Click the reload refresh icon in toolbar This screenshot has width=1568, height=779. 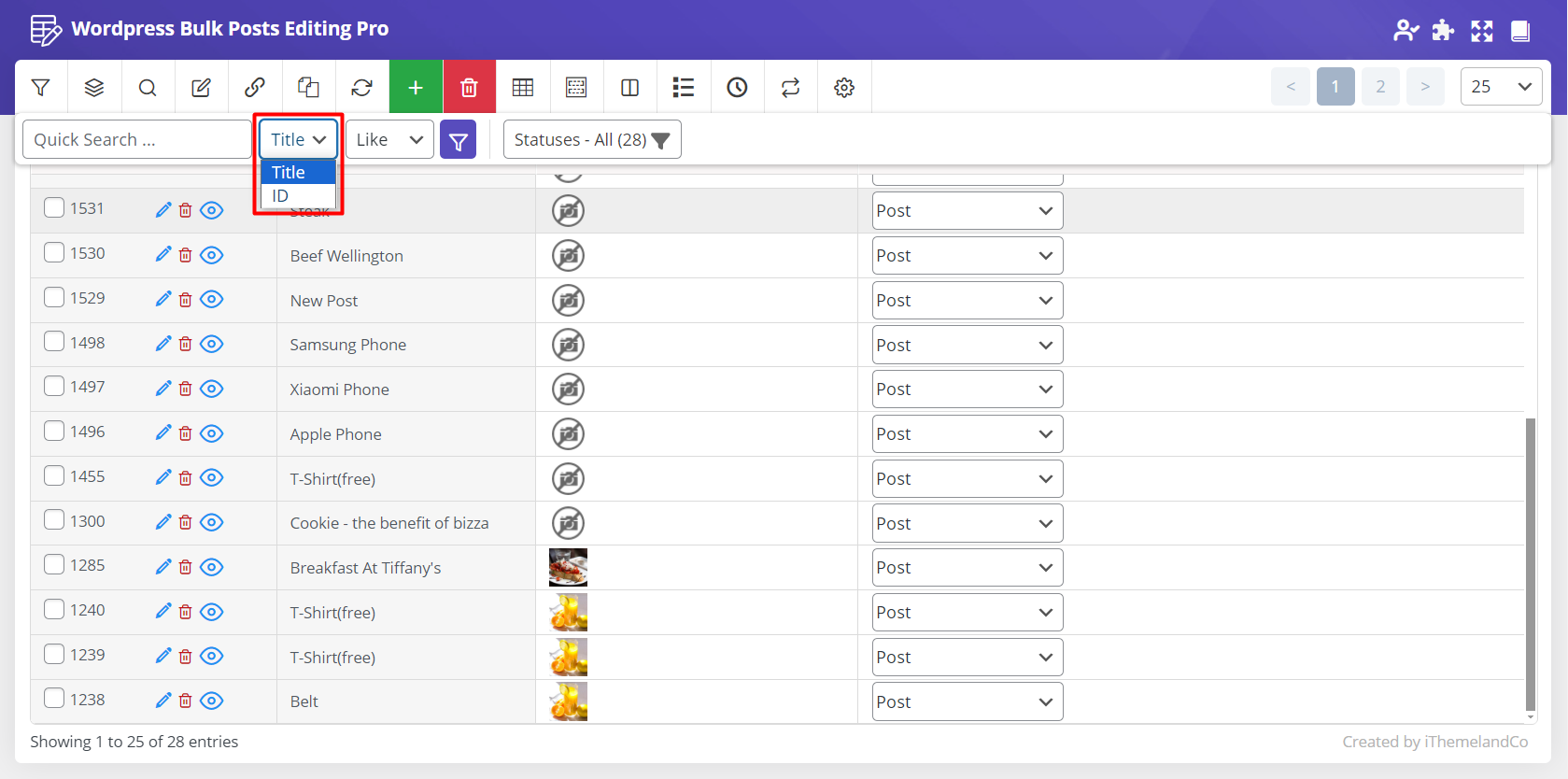pos(361,87)
